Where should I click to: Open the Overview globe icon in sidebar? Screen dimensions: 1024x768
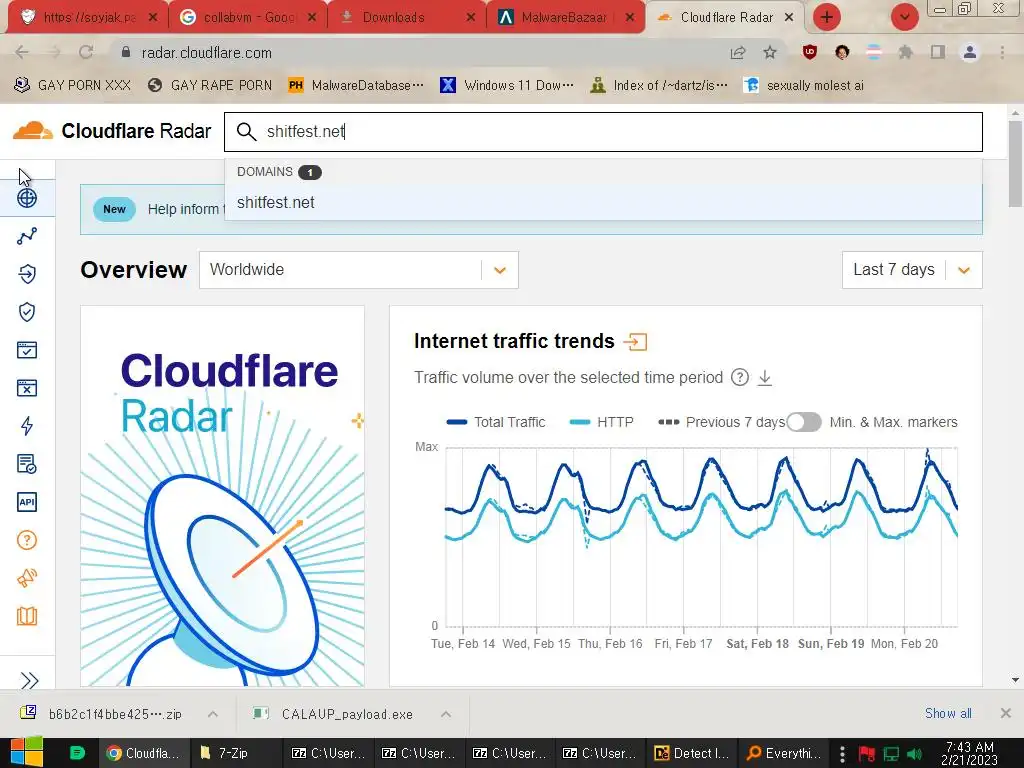click(27, 198)
